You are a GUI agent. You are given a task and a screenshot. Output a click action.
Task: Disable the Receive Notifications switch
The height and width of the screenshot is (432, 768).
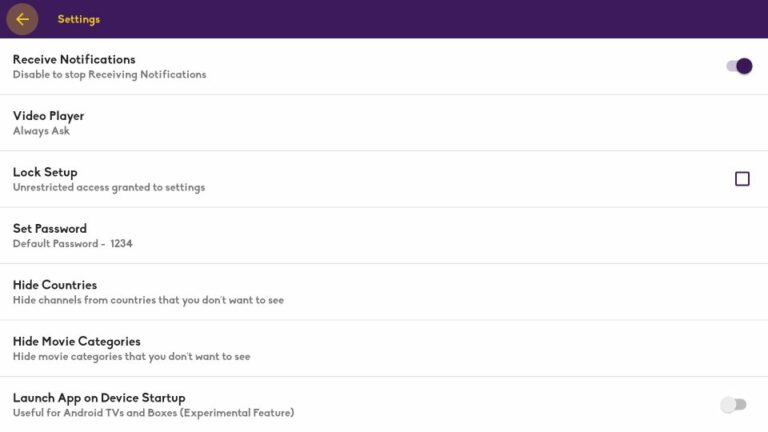[x=739, y=66]
